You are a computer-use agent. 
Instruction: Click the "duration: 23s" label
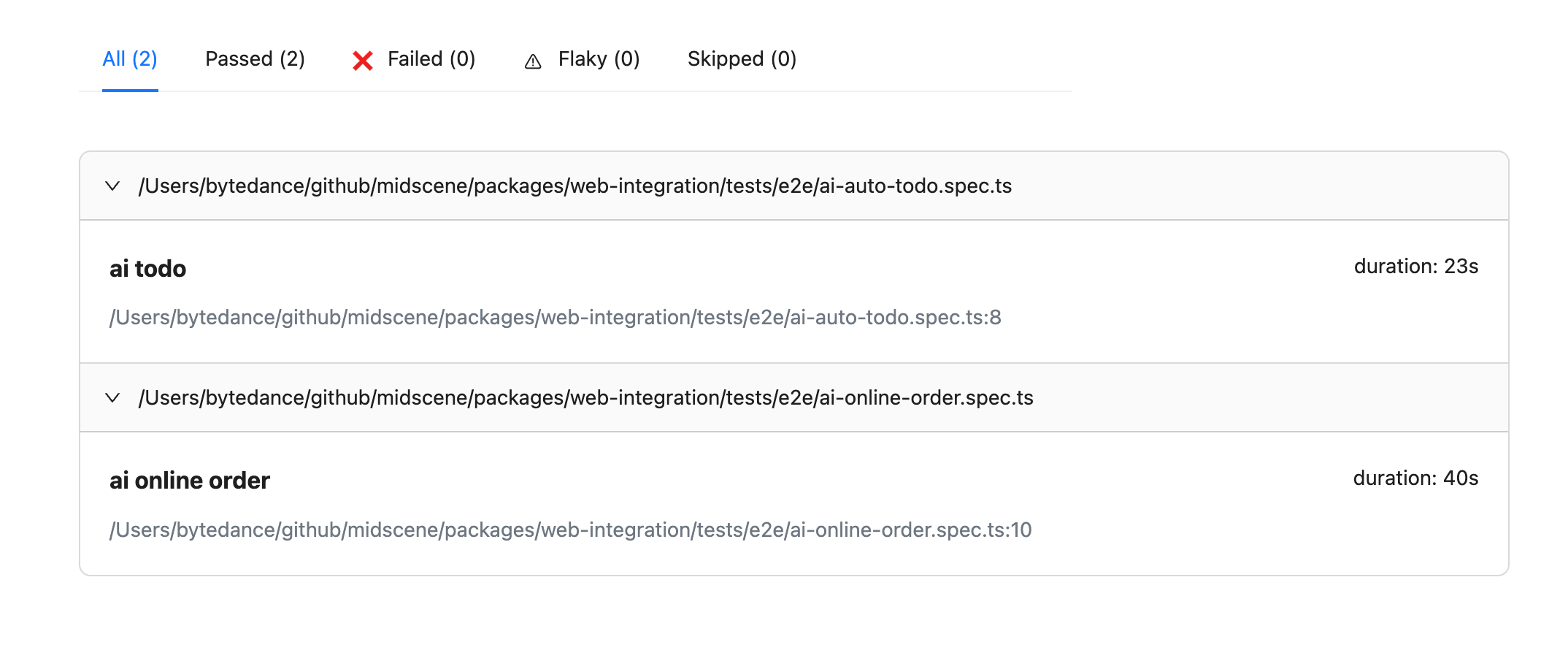pyautogui.click(x=1415, y=267)
